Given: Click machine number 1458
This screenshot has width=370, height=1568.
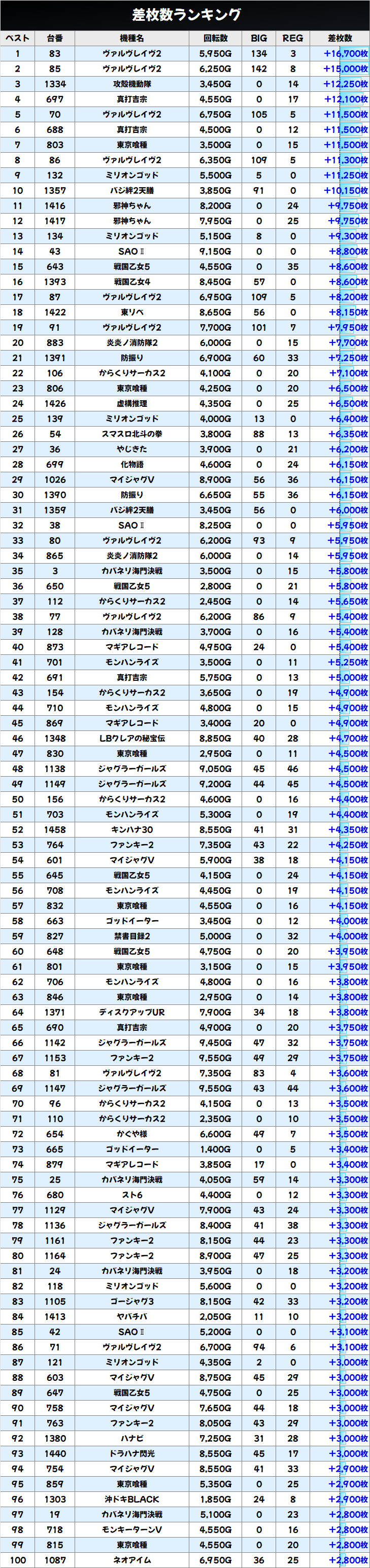Looking at the screenshot, I should [x=55, y=829].
